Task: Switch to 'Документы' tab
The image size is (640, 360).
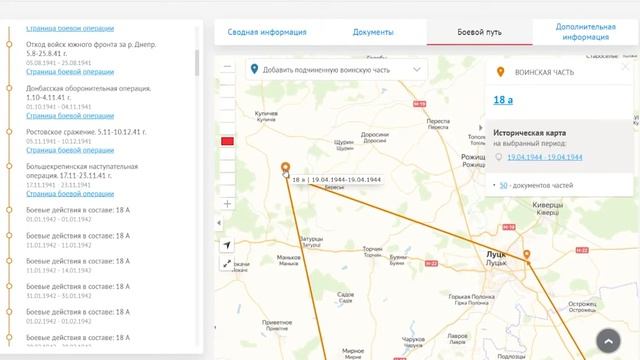Action: pyautogui.click(x=373, y=32)
